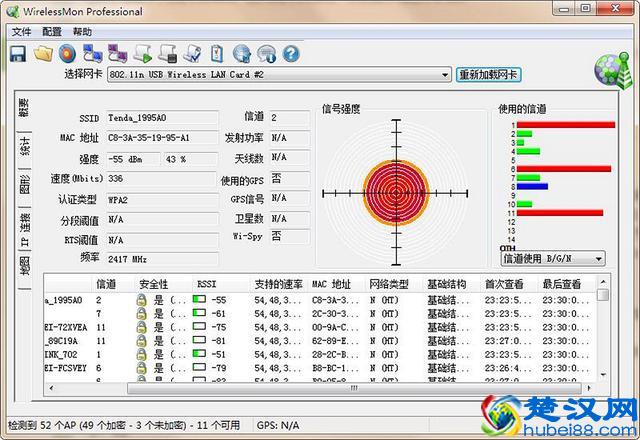Click the globe icon in toolbar
The width and height of the screenshot is (640, 440).
pyautogui.click(x=242, y=54)
